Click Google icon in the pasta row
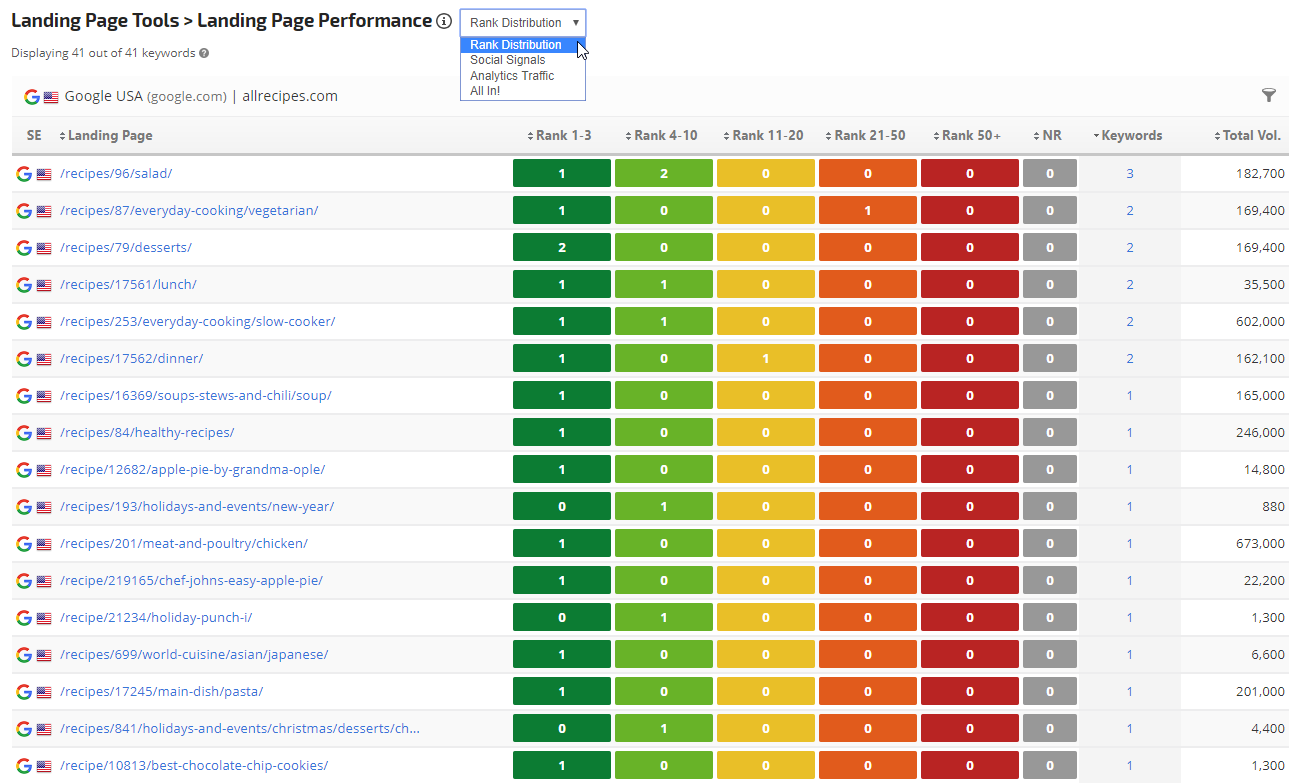1303x783 pixels. click(25, 692)
